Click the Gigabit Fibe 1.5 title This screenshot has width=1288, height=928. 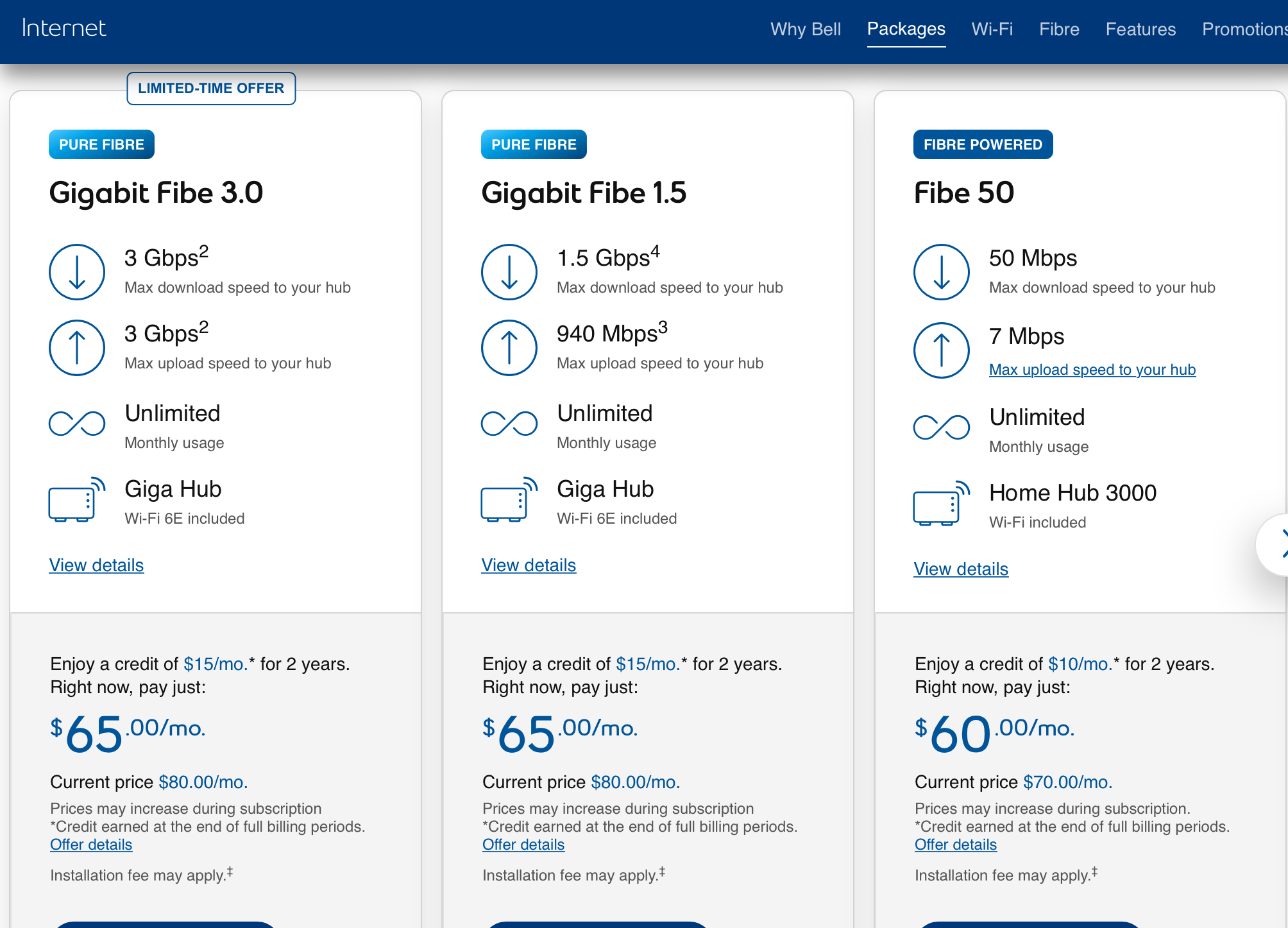[584, 193]
